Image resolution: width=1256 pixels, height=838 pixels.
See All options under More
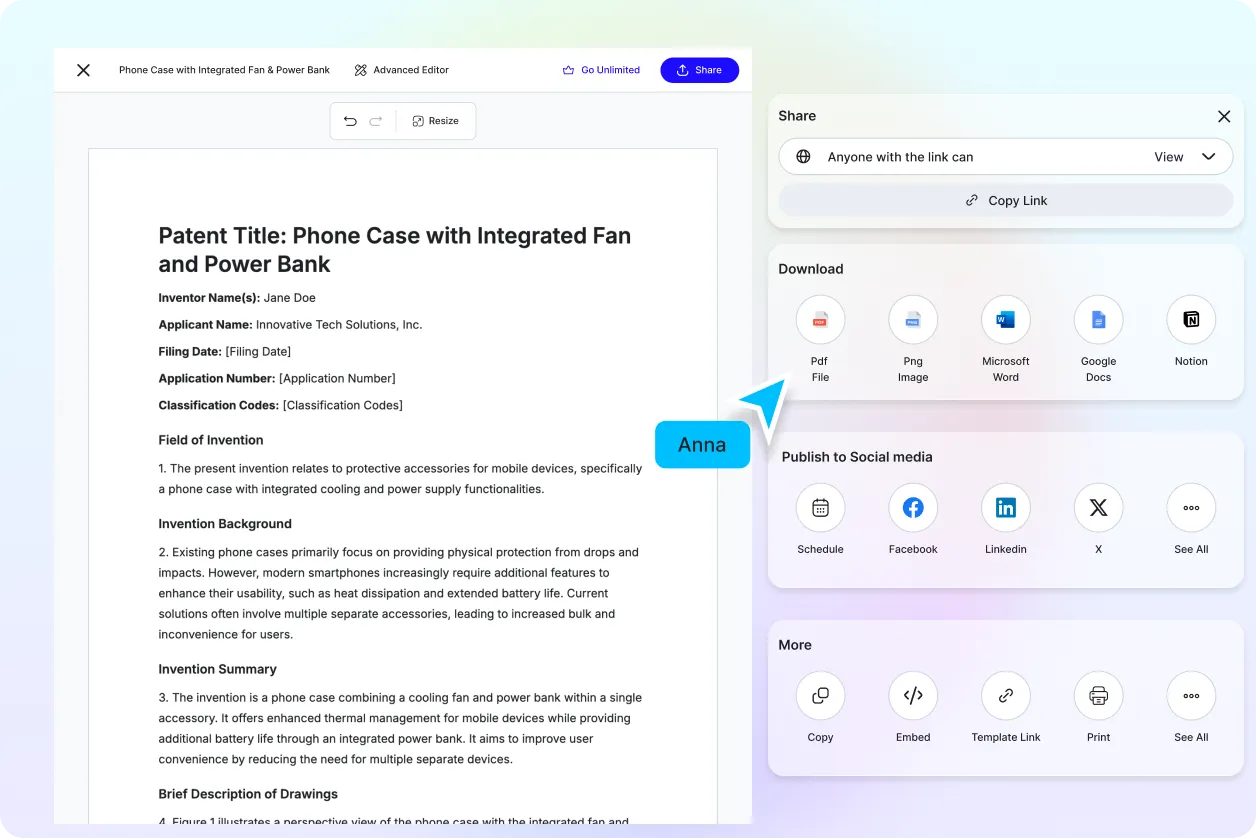point(1191,696)
